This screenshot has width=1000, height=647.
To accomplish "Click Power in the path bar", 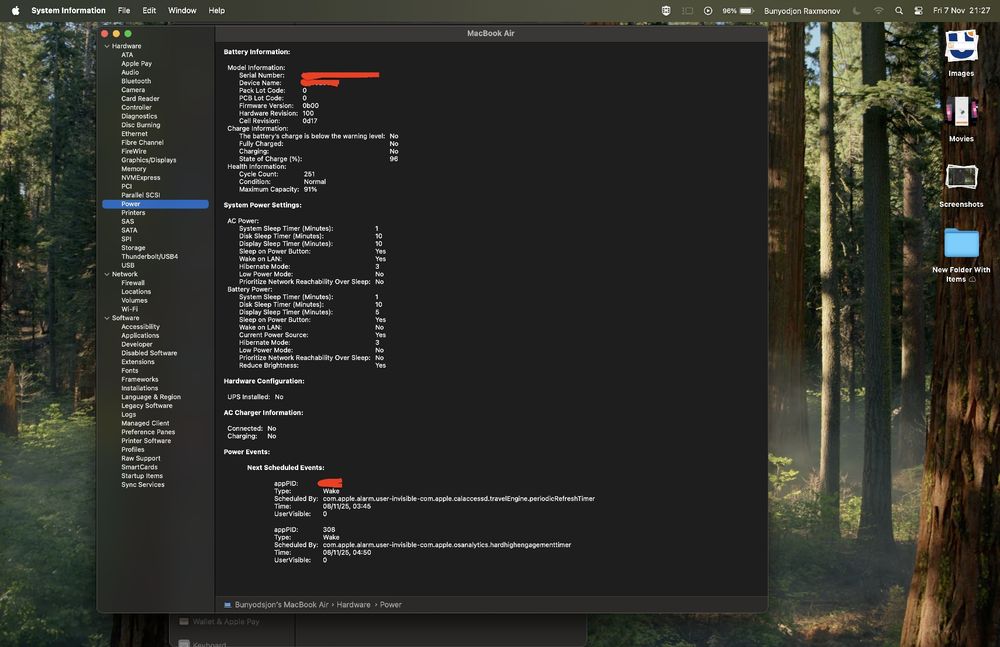I will (x=390, y=605).
